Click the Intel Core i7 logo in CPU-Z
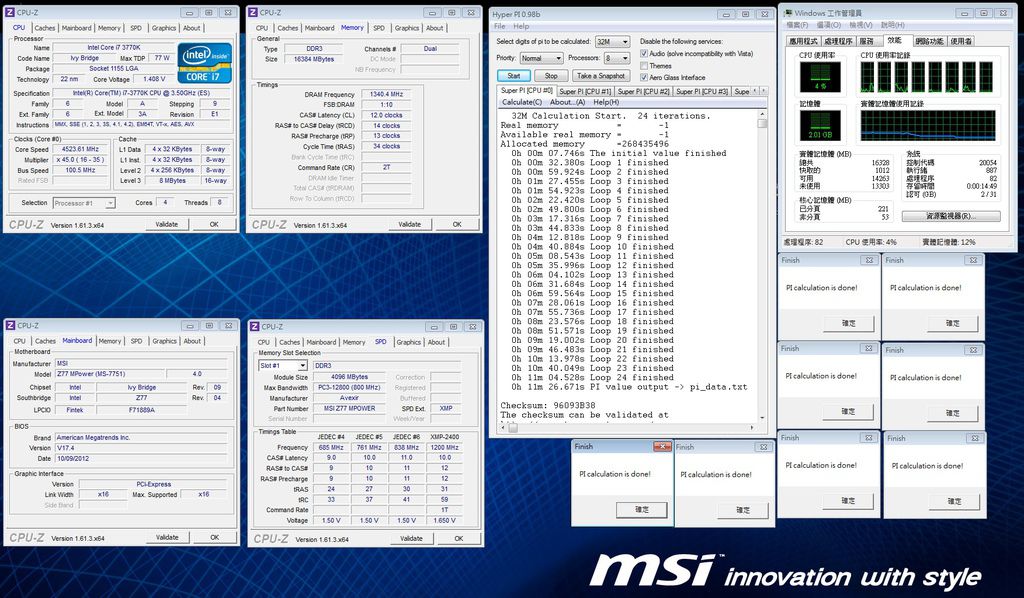 coord(204,63)
